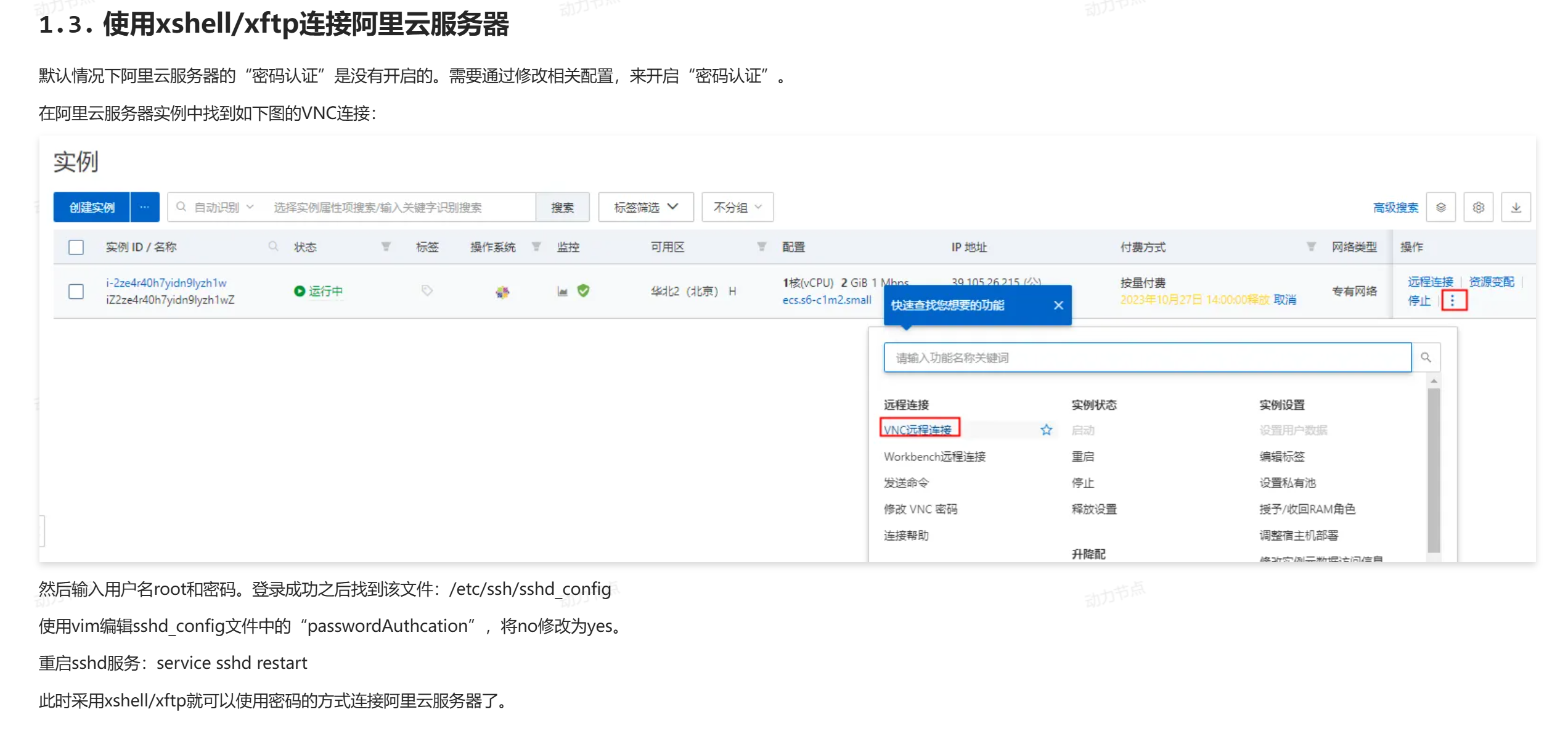Select 发送命令 menu item

[906, 483]
